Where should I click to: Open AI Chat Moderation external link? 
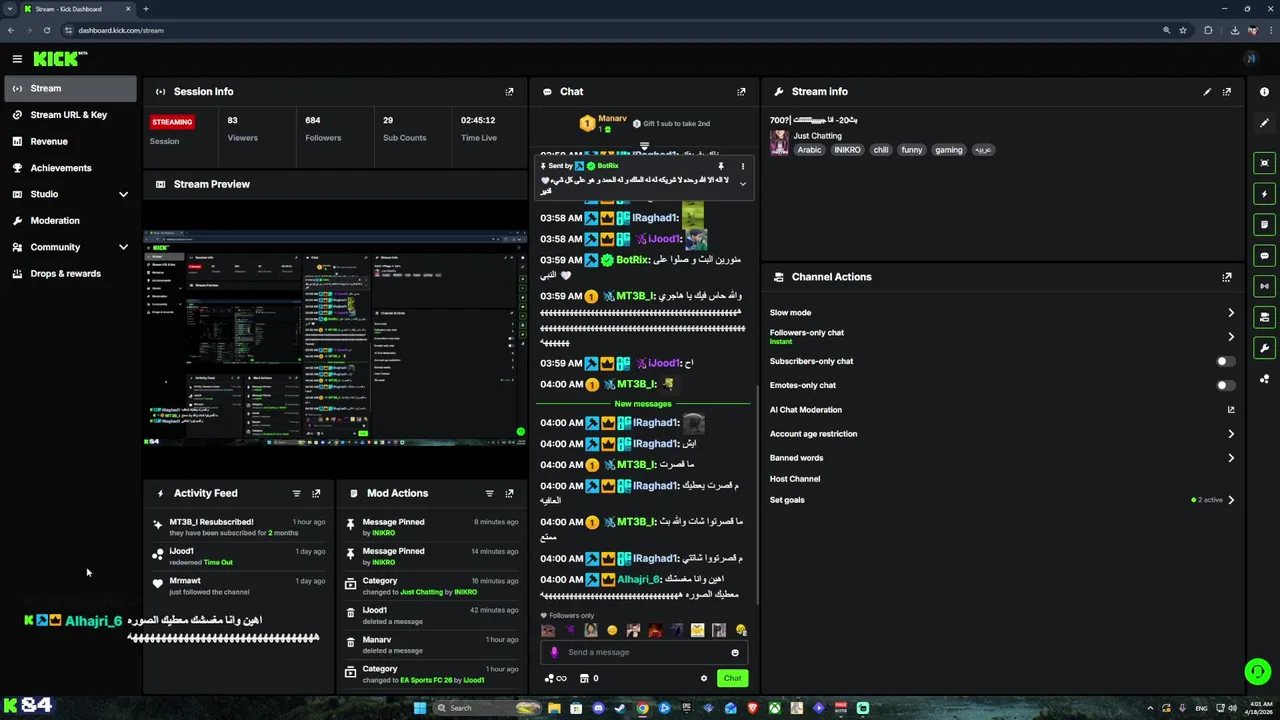[x=1231, y=410]
